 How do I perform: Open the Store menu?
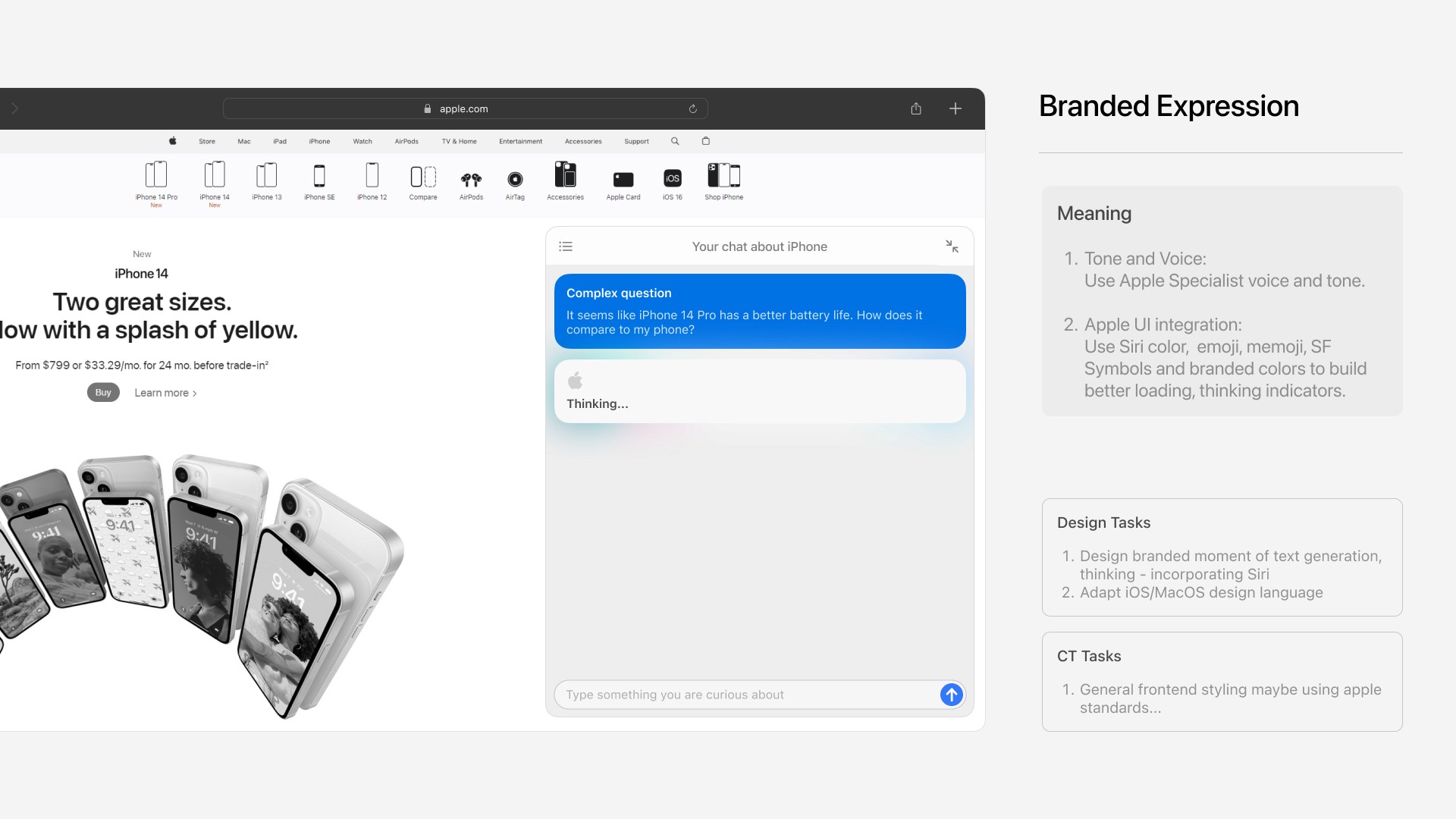(x=207, y=141)
